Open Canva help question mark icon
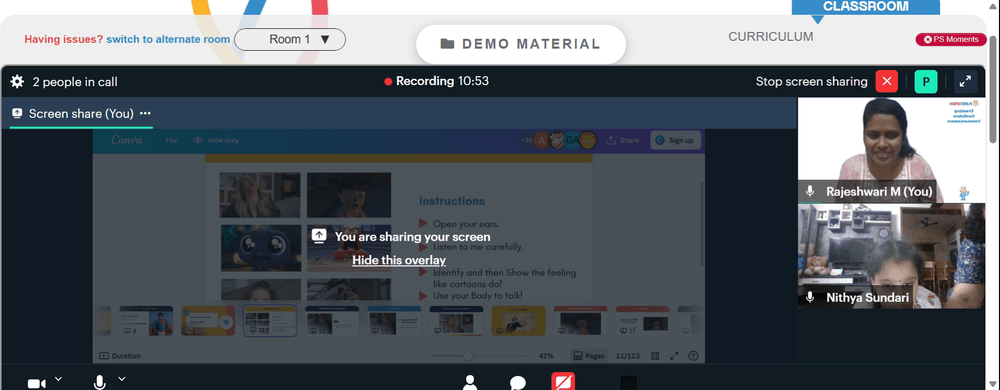 click(x=693, y=356)
